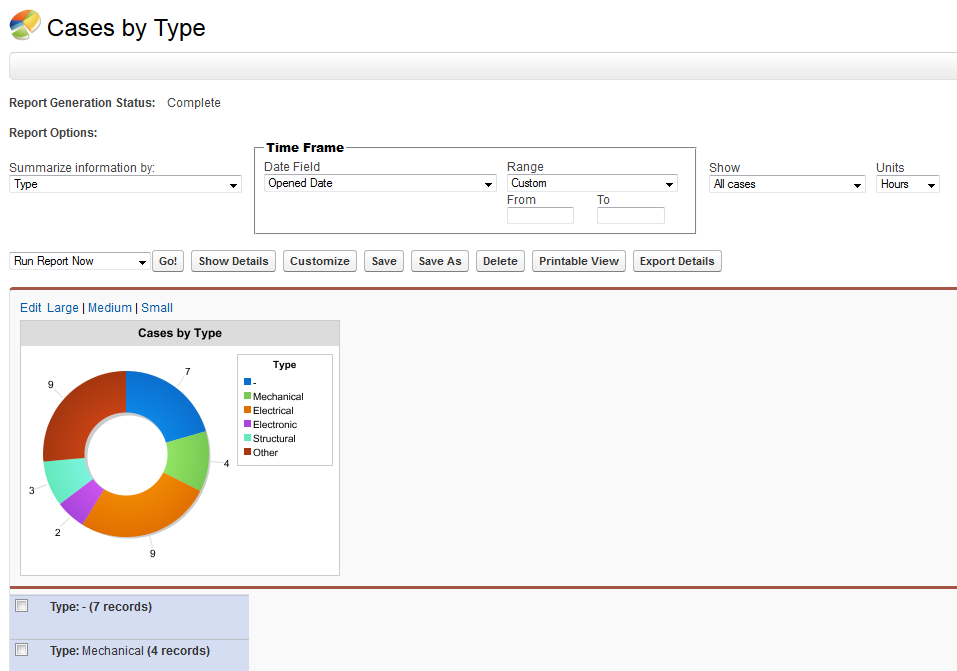Click the data label 2 on the chart
The height and width of the screenshot is (671, 957).
click(57, 532)
